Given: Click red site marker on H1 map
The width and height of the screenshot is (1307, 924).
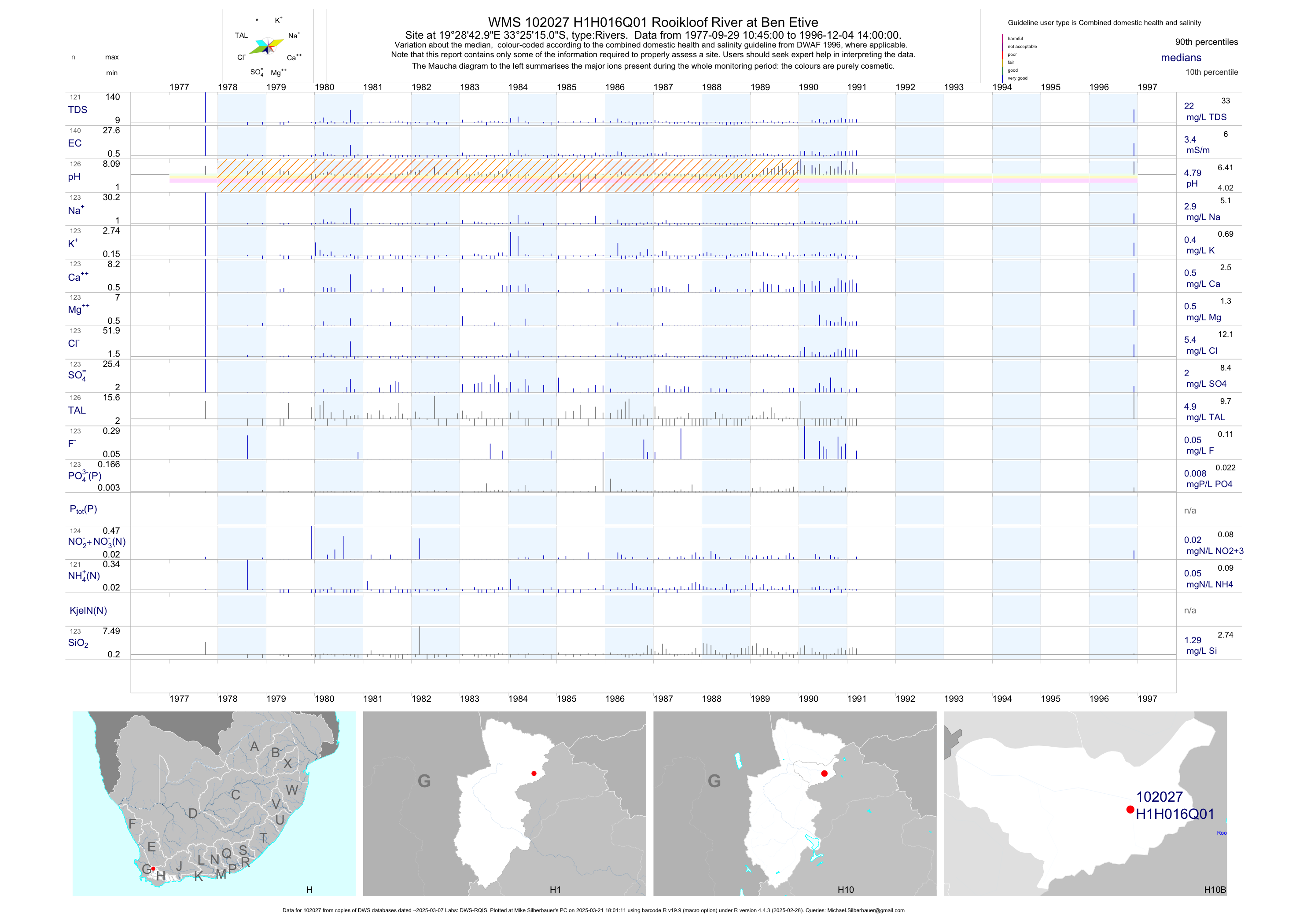Looking at the screenshot, I should pos(534,773).
